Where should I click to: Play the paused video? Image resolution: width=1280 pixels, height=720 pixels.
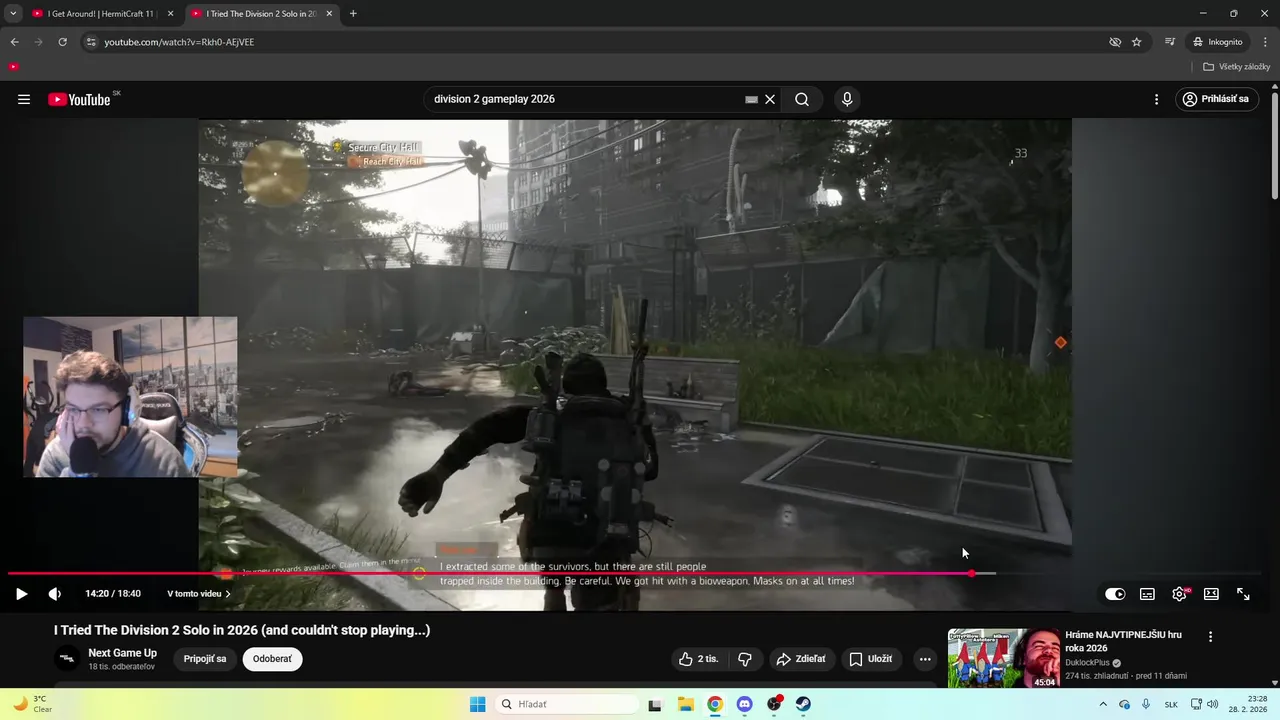21,594
